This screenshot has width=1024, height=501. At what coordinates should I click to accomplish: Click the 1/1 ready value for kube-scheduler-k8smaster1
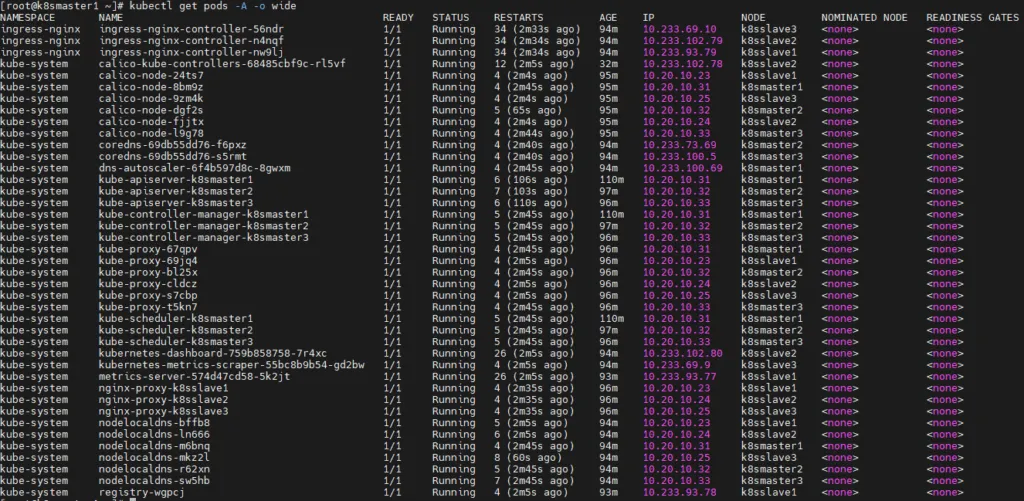(x=392, y=319)
